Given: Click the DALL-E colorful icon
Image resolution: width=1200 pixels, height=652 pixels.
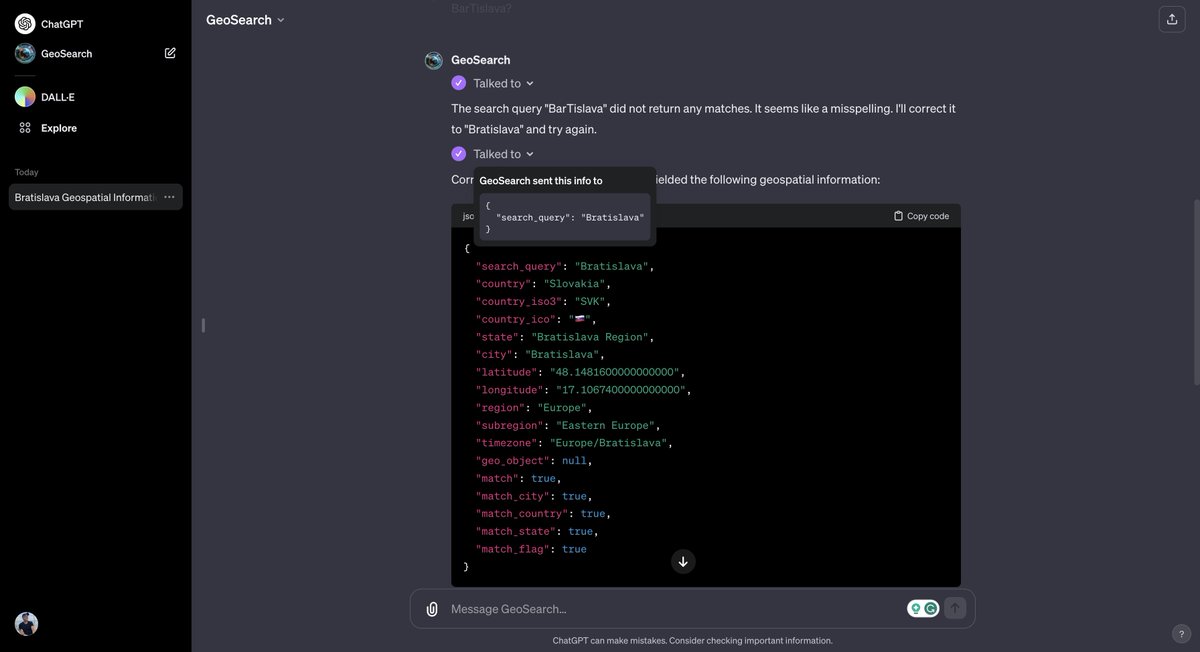Looking at the screenshot, I should 25,97.
